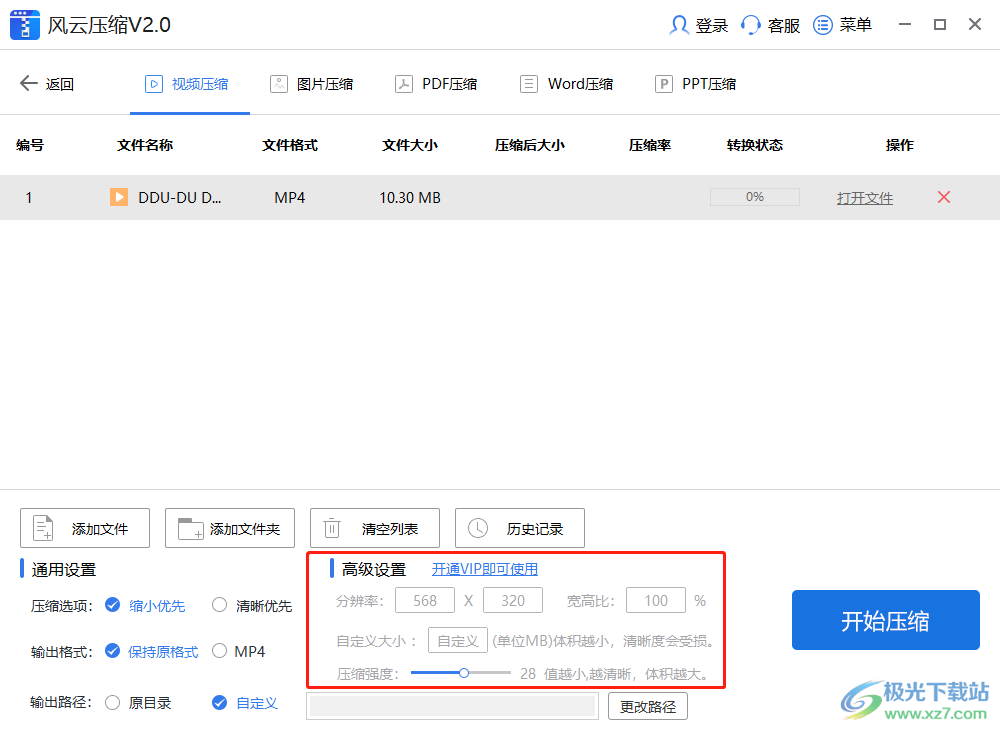Start compression with 开始压缩
The height and width of the screenshot is (730, 1000).
(886, 620)
